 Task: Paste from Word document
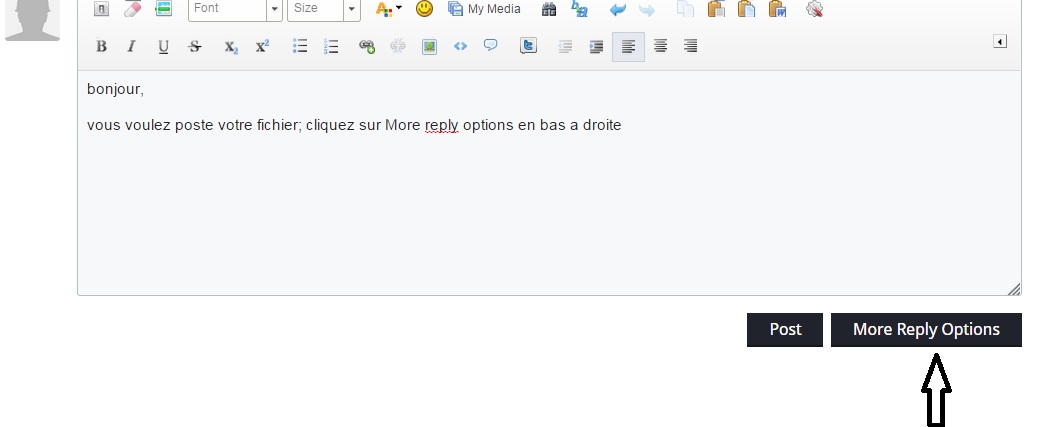pyautogui.click(x=777, y=9)
